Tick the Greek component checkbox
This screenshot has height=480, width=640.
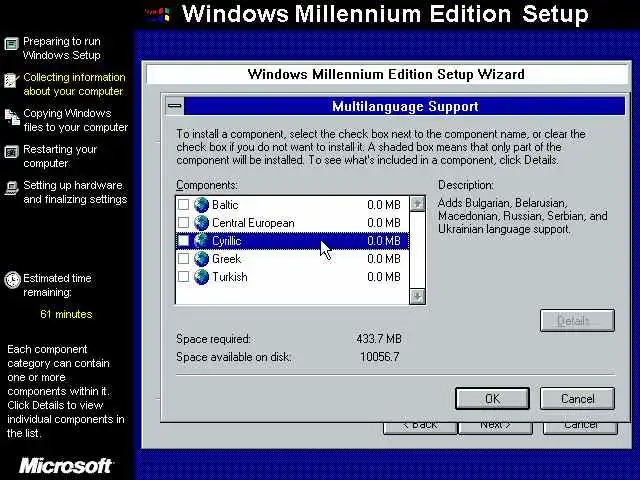pos(184,258)
